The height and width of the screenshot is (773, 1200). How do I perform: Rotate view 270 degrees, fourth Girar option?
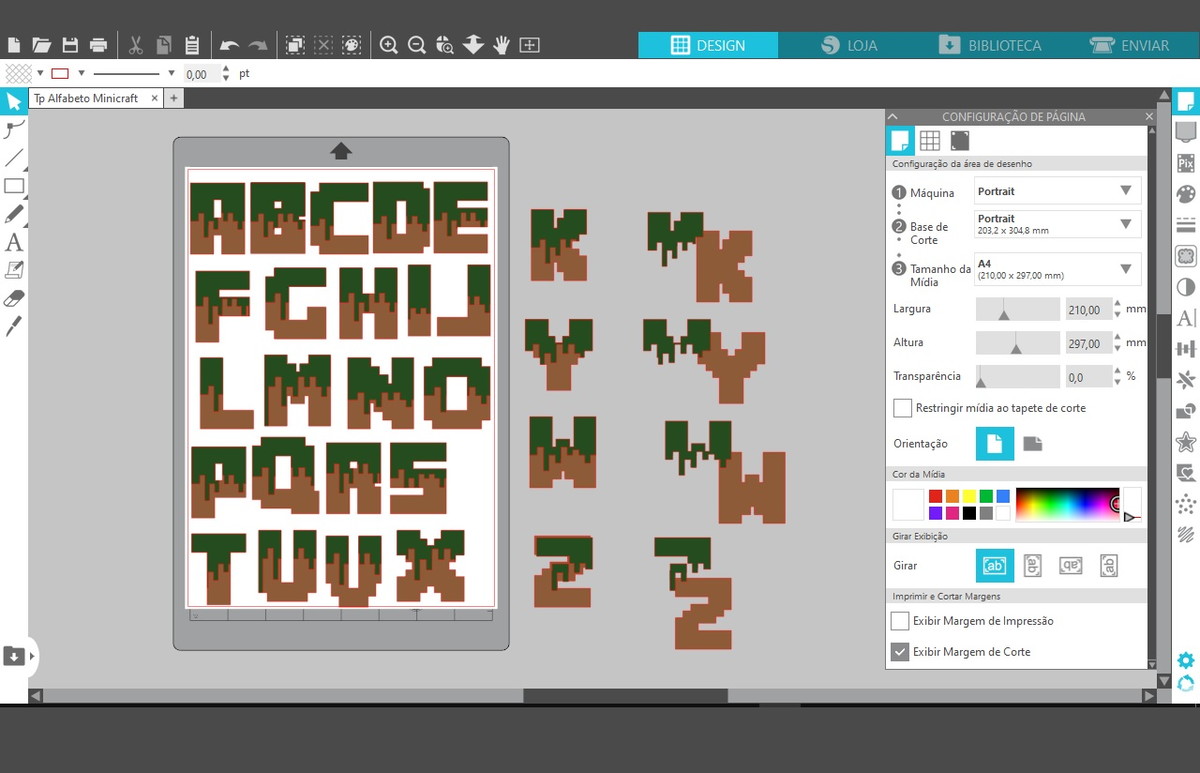[1109, 566]
